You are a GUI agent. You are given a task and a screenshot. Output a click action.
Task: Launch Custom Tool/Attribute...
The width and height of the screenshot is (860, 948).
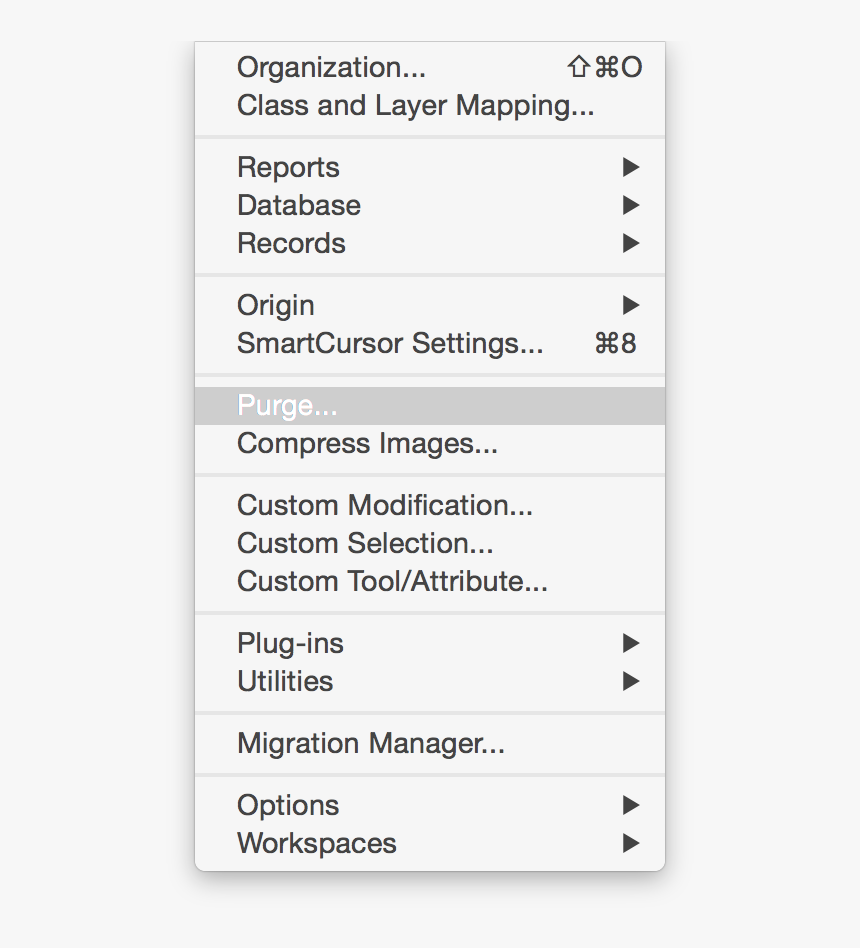click(392, 582)
